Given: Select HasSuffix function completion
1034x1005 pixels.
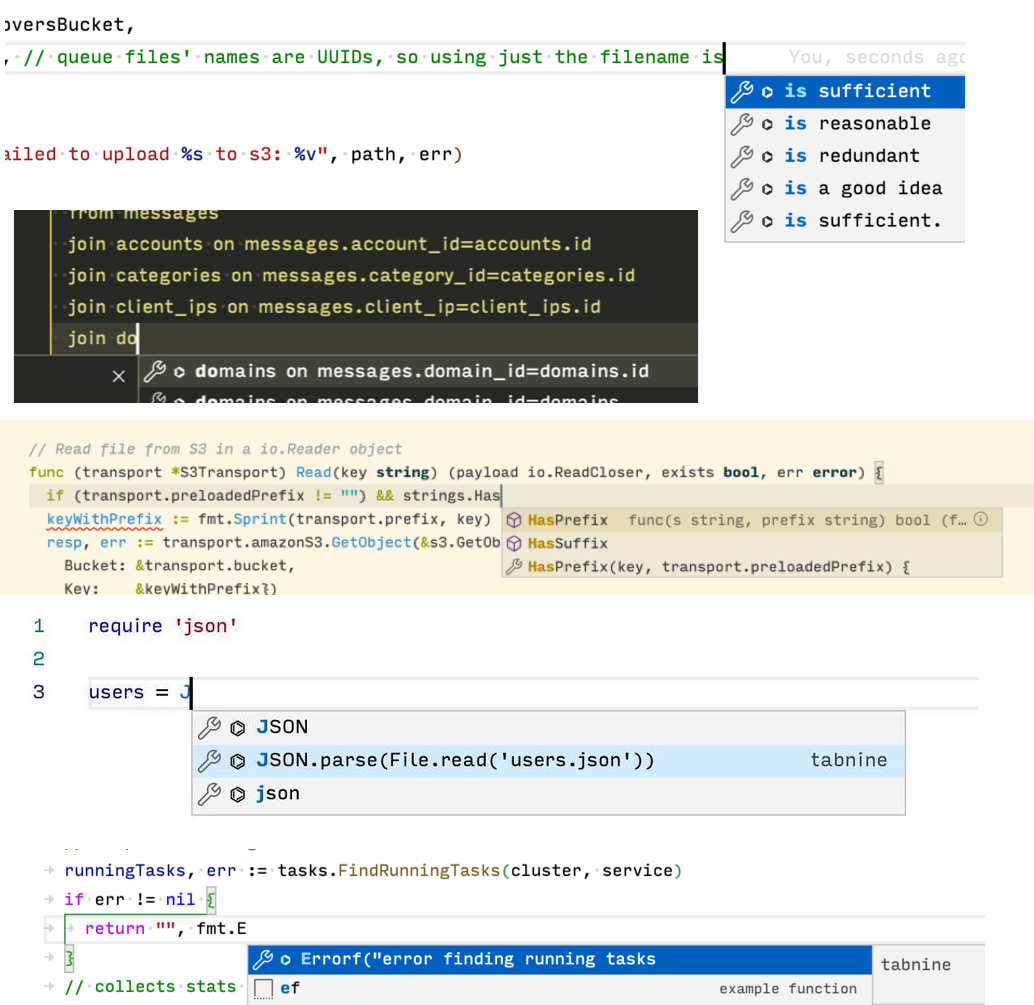Looking at the screenshot, I should 752,543.
